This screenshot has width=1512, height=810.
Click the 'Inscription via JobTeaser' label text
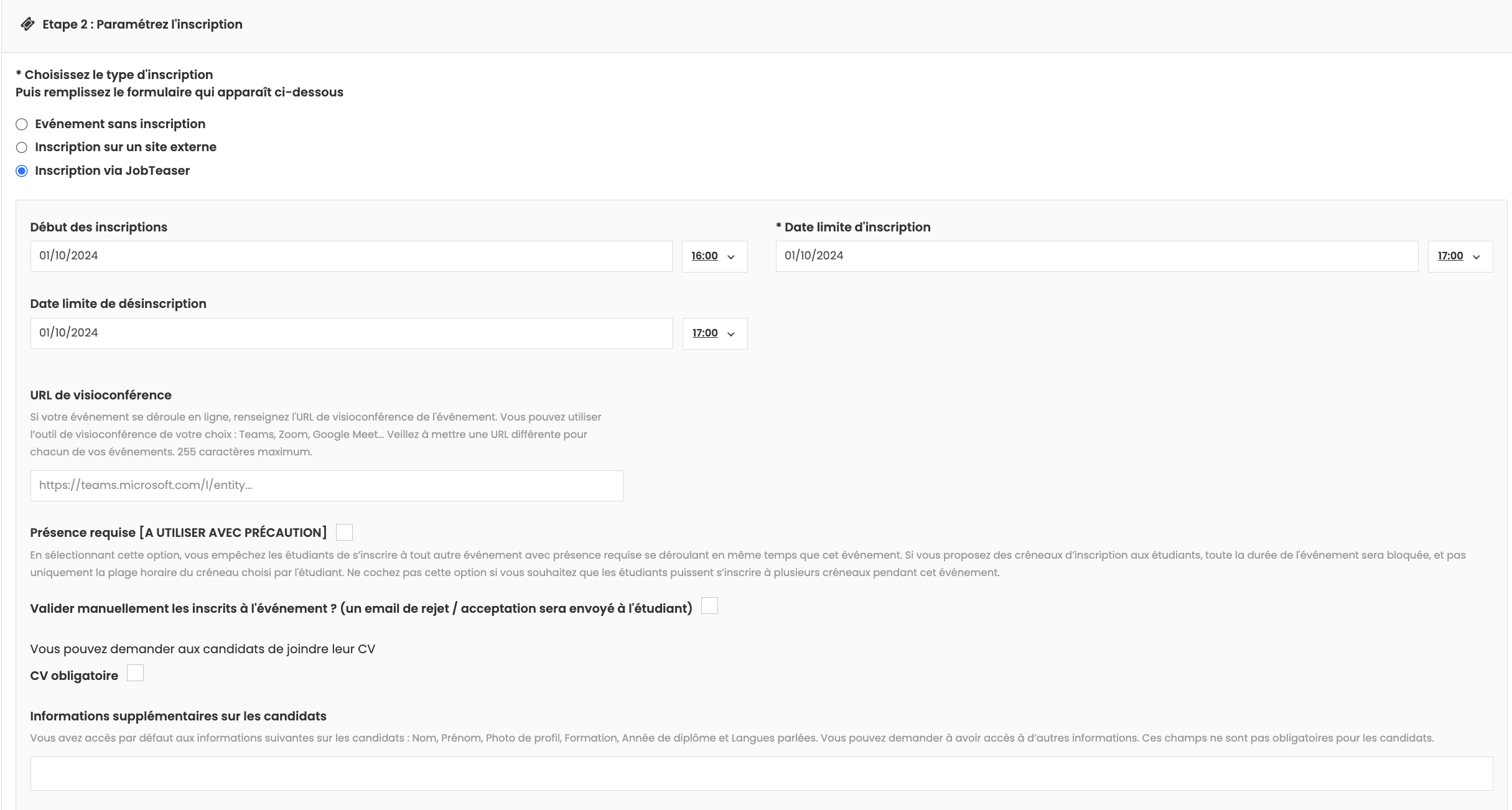click(x=112, y=170)
